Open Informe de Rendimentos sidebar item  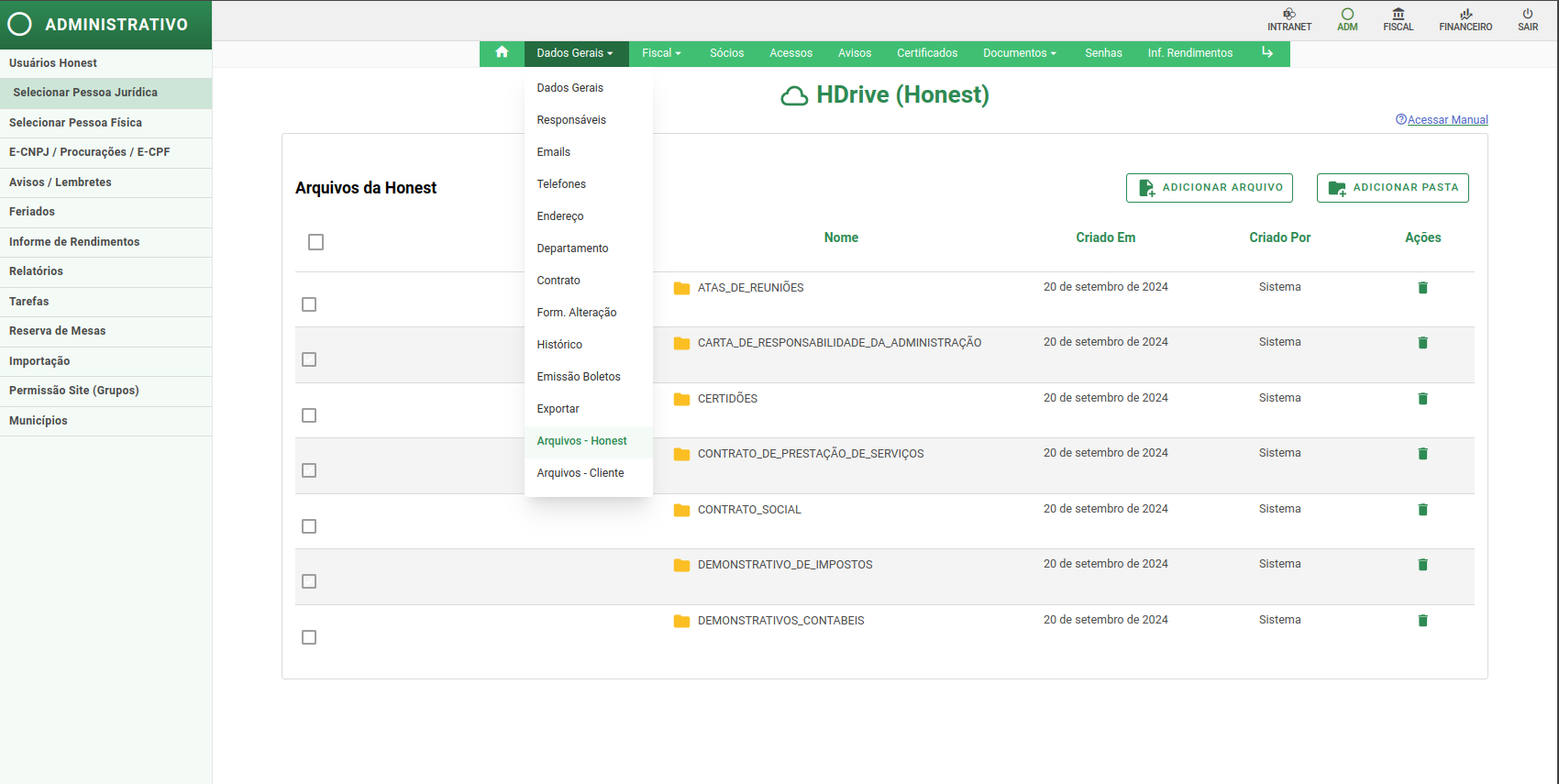click(x=105, y=242)
